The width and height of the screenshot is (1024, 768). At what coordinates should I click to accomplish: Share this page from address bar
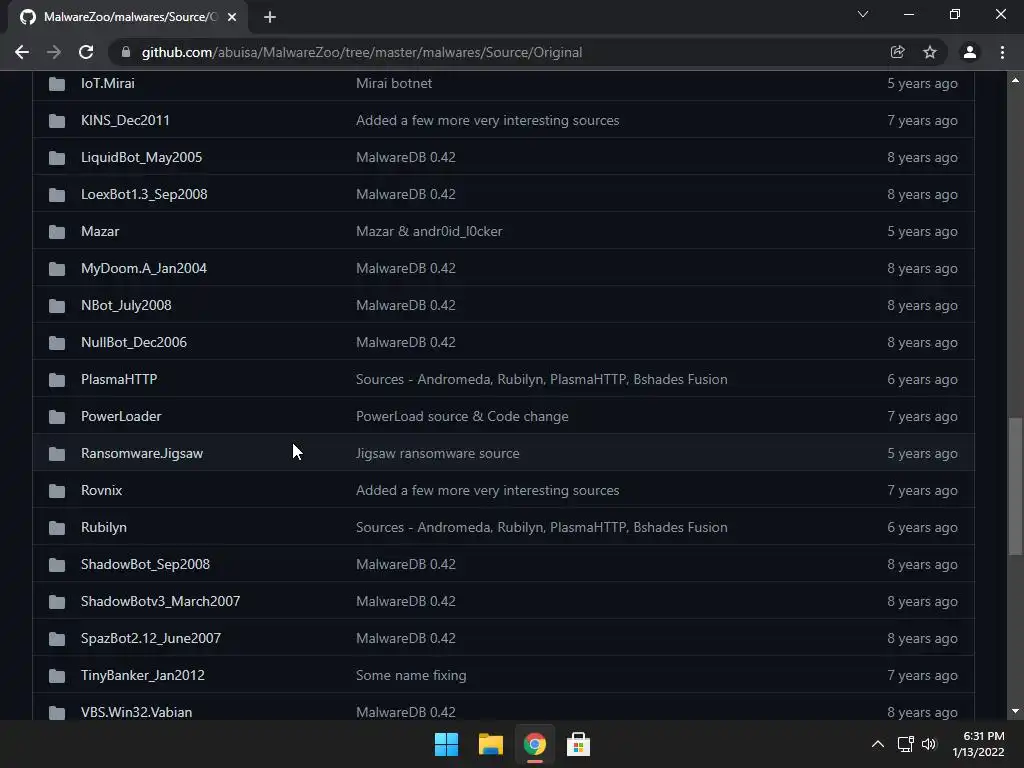coord(897,52)
